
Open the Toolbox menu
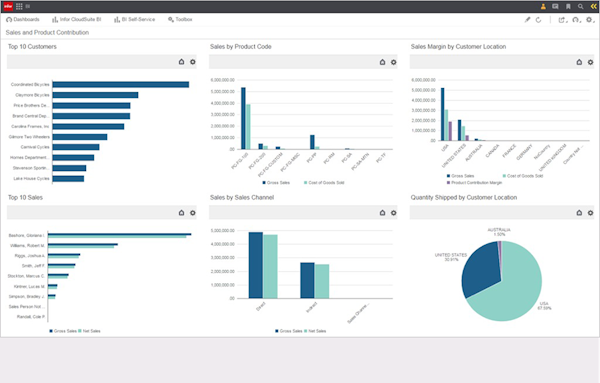tap(180, 19)
